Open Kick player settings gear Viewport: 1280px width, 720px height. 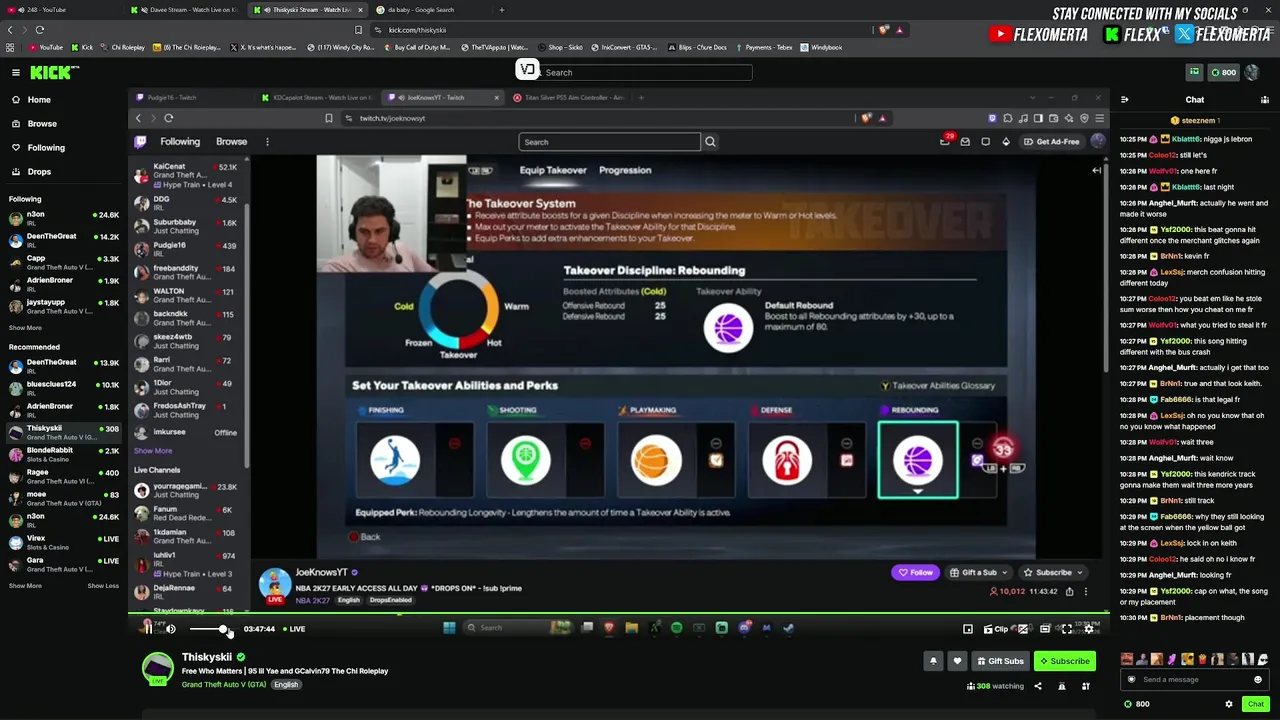point(1089,629)
